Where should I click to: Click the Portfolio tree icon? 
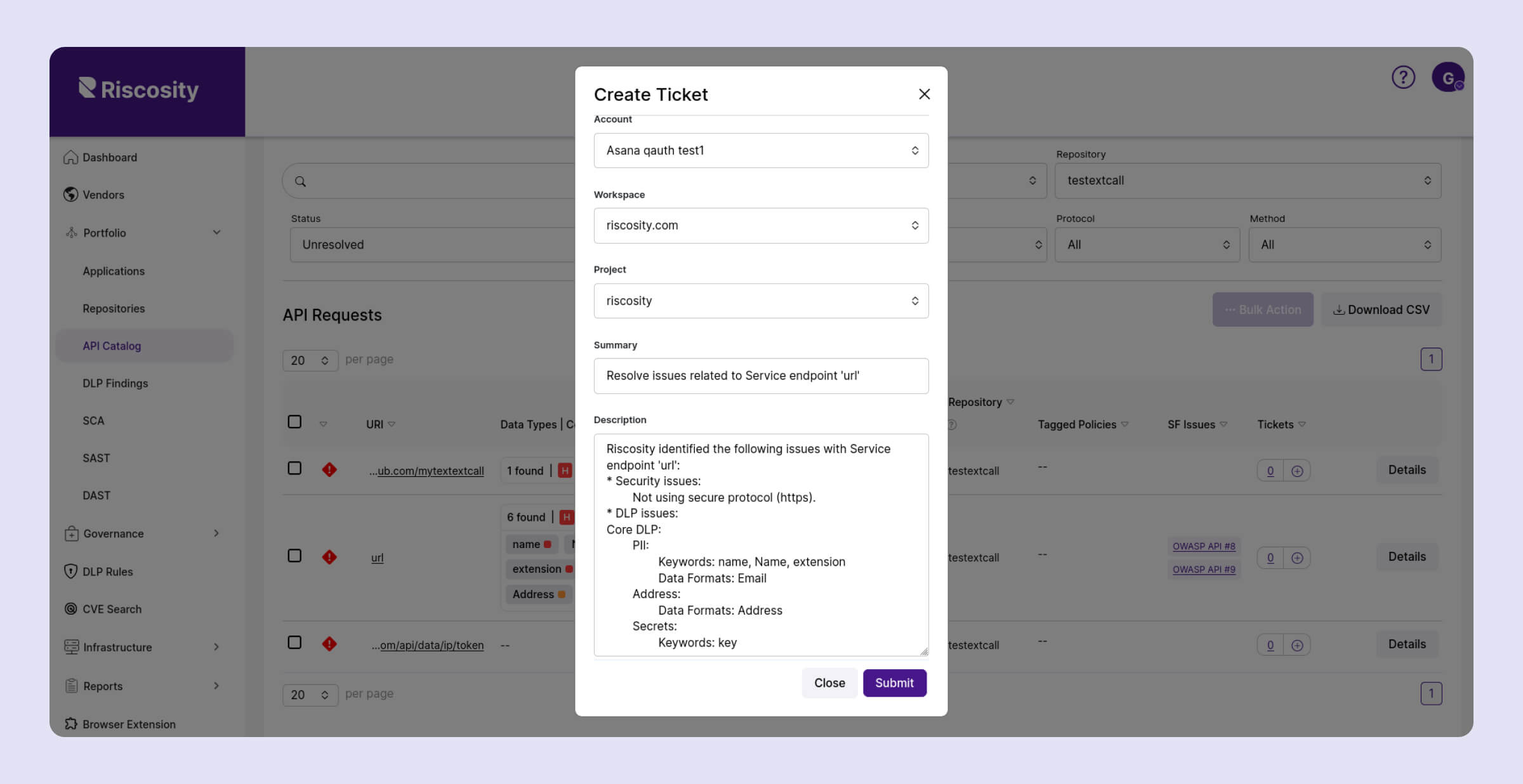tap(71, 233)
